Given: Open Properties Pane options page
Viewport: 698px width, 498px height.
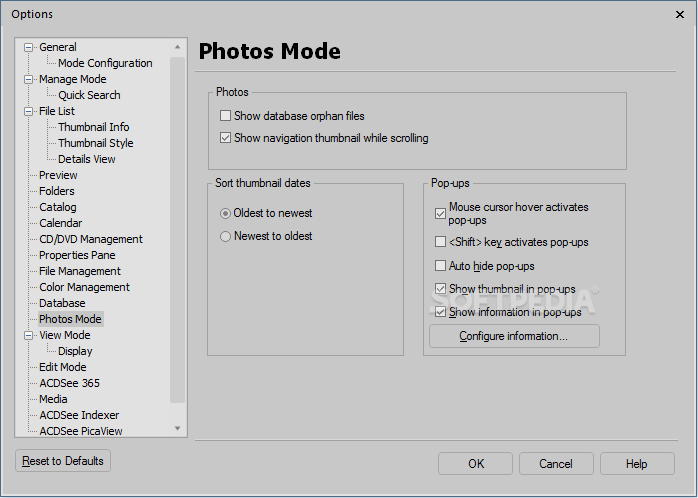Looking at the screenshot, I should (77, 255).
